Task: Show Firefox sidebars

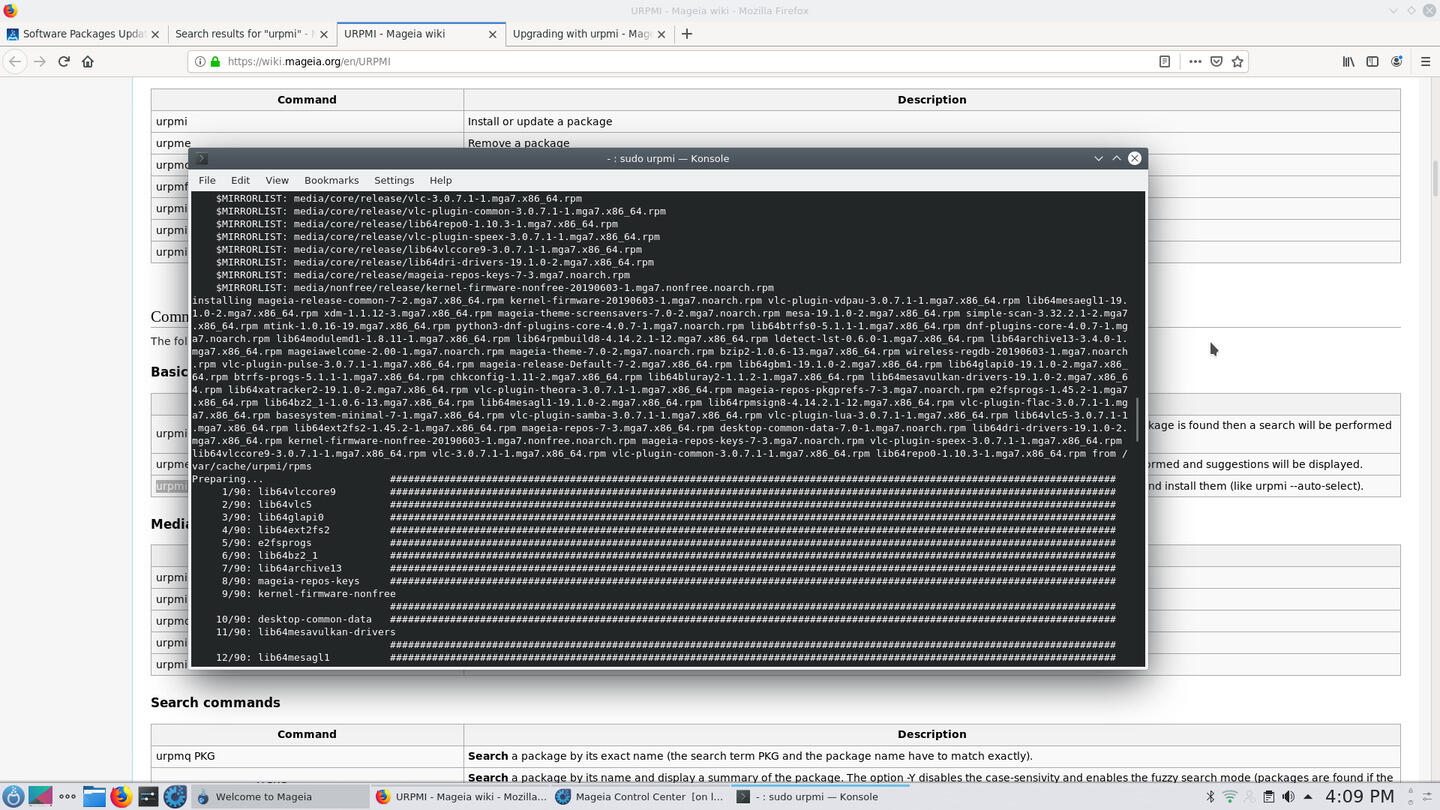Action: click(x=1372, y=61)
